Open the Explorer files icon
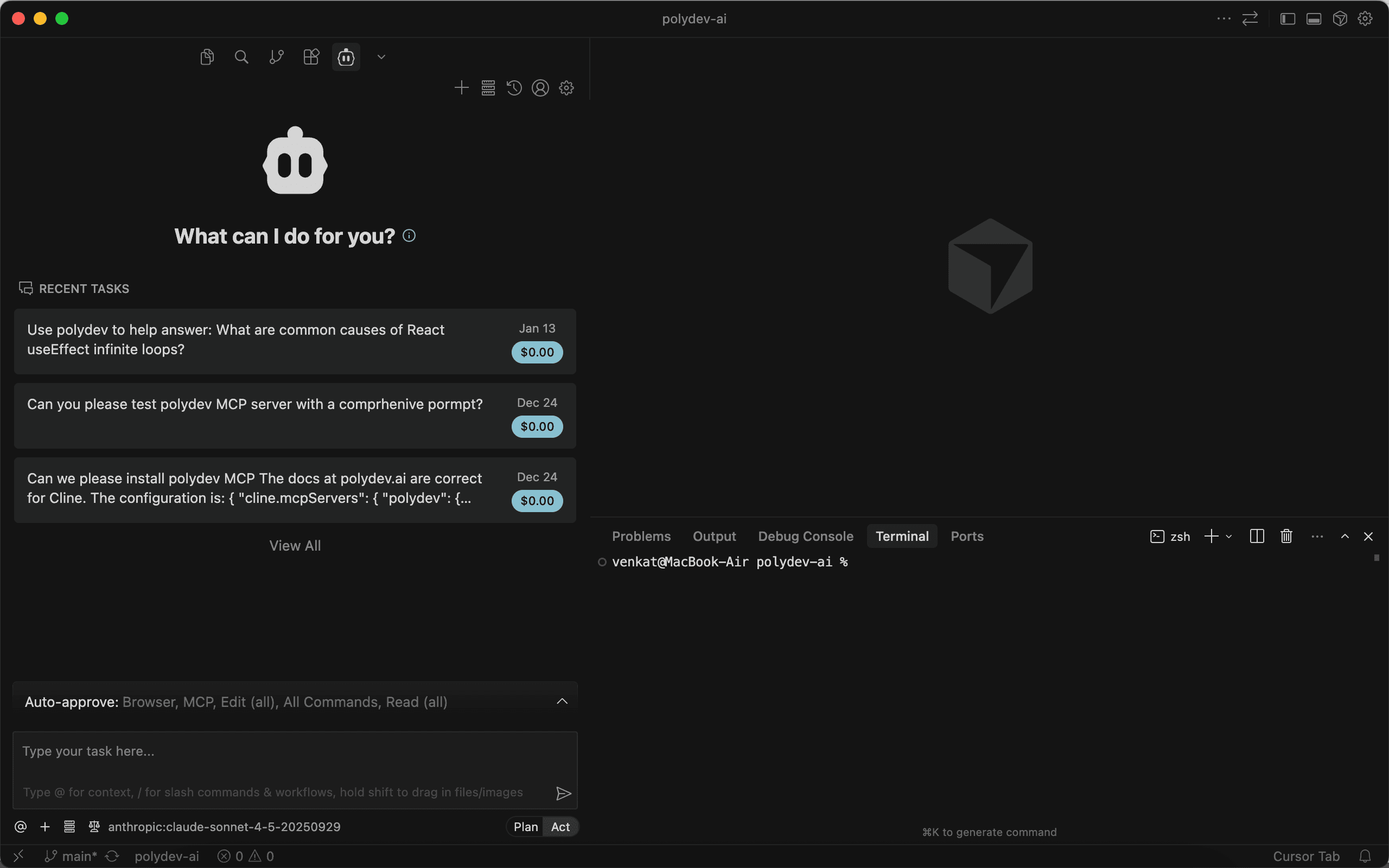The width and height of the screenshot is (1389, 868). click(207, 57)
